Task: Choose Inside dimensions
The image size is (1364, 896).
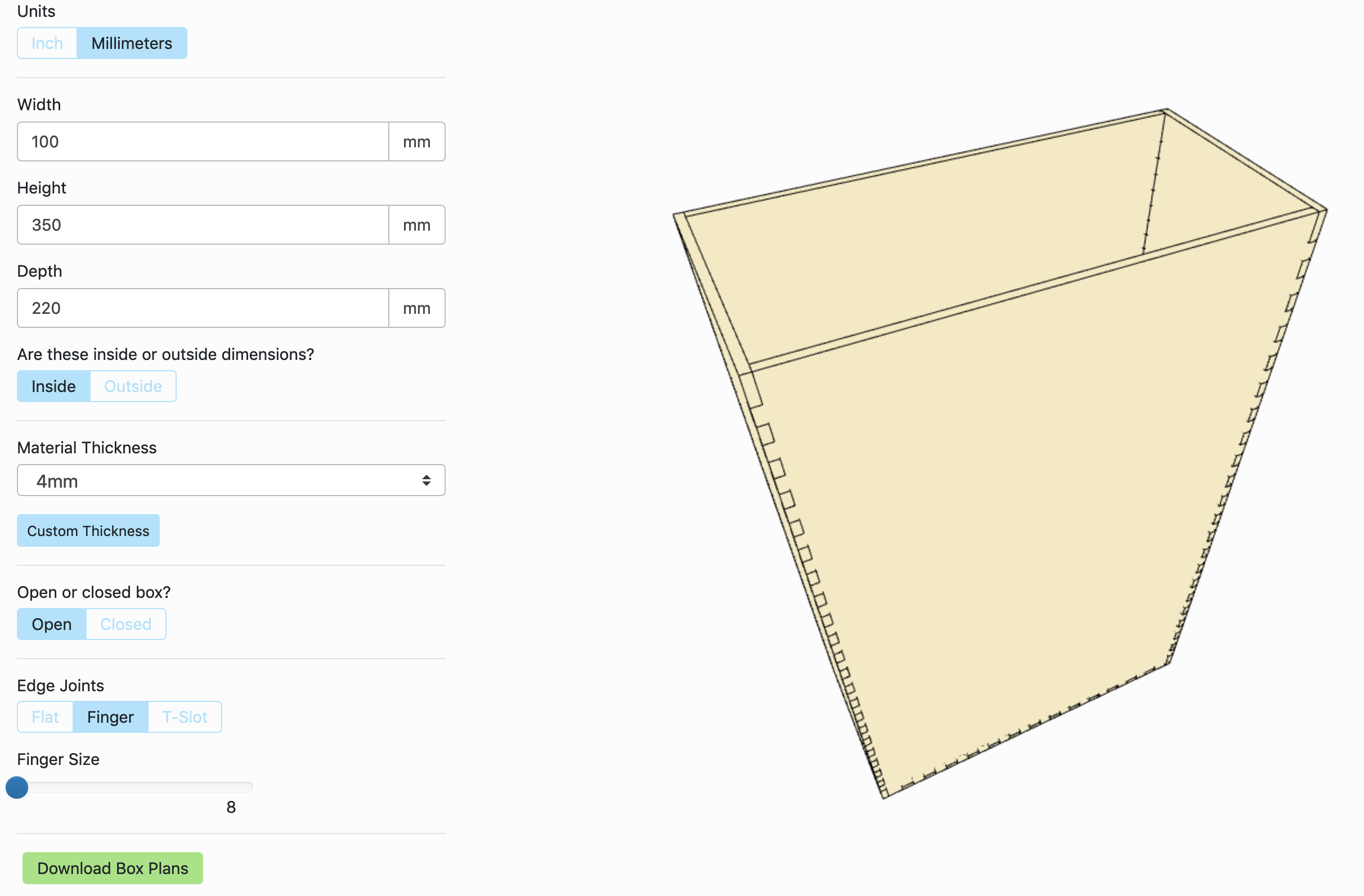Action: click(53, 386)
